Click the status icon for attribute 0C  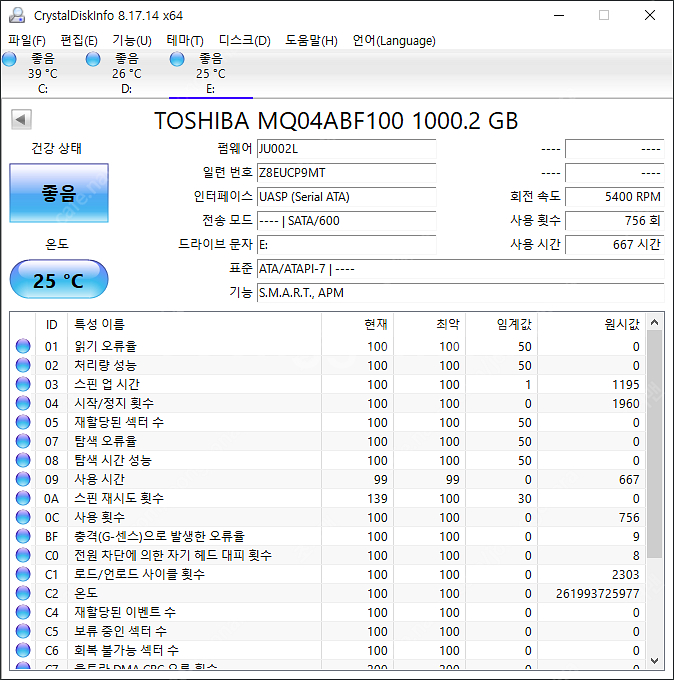[23, 517]
